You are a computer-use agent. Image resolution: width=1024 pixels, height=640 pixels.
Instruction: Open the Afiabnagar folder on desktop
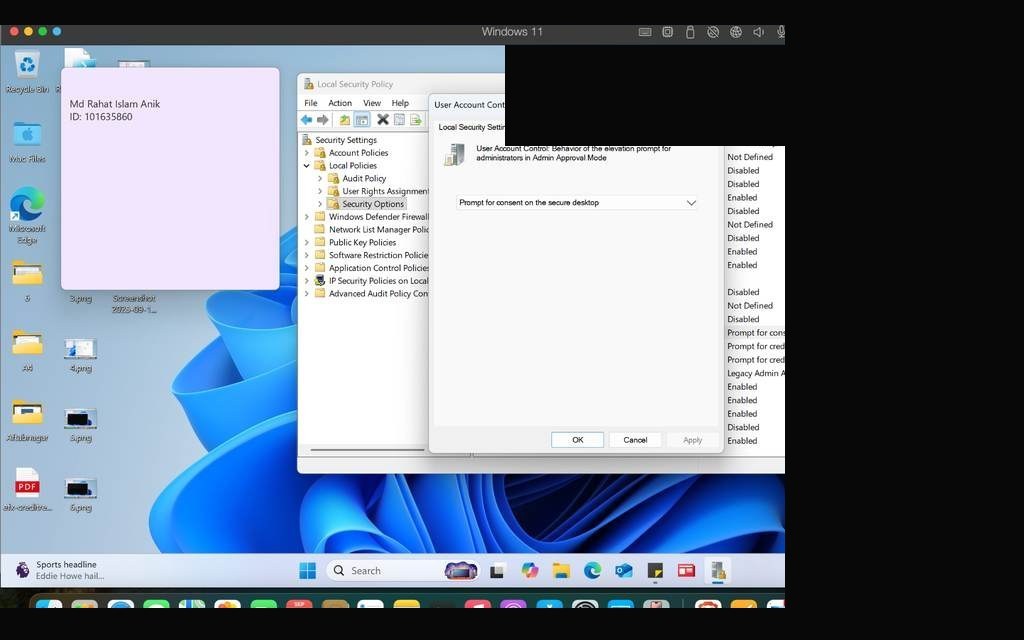(27, 420)
